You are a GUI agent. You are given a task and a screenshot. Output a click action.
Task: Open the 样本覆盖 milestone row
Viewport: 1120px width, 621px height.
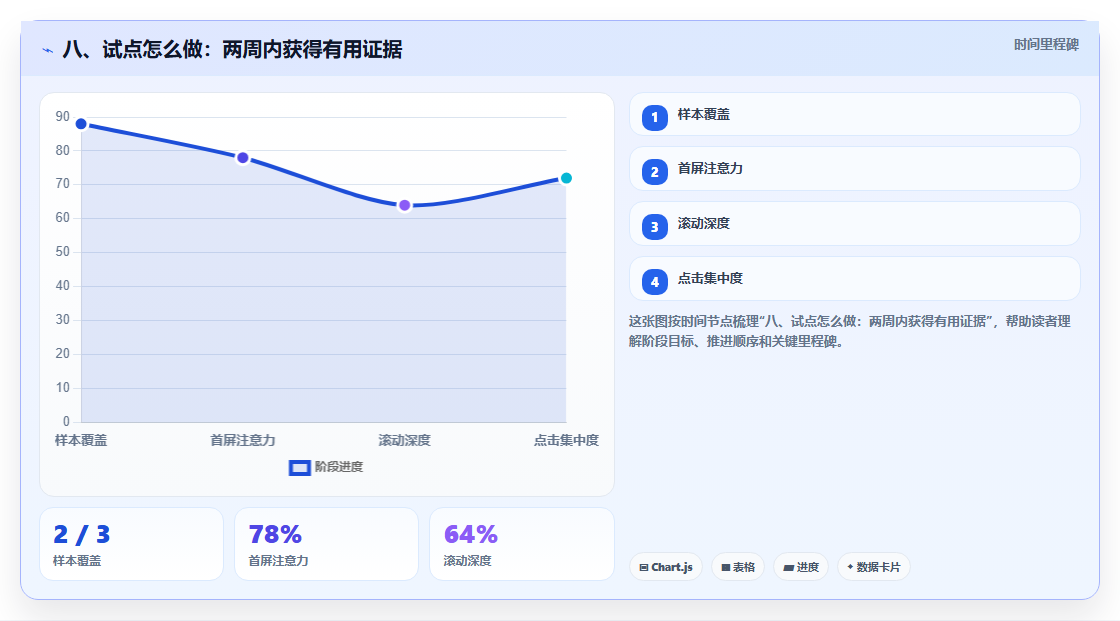click(854, 114)
